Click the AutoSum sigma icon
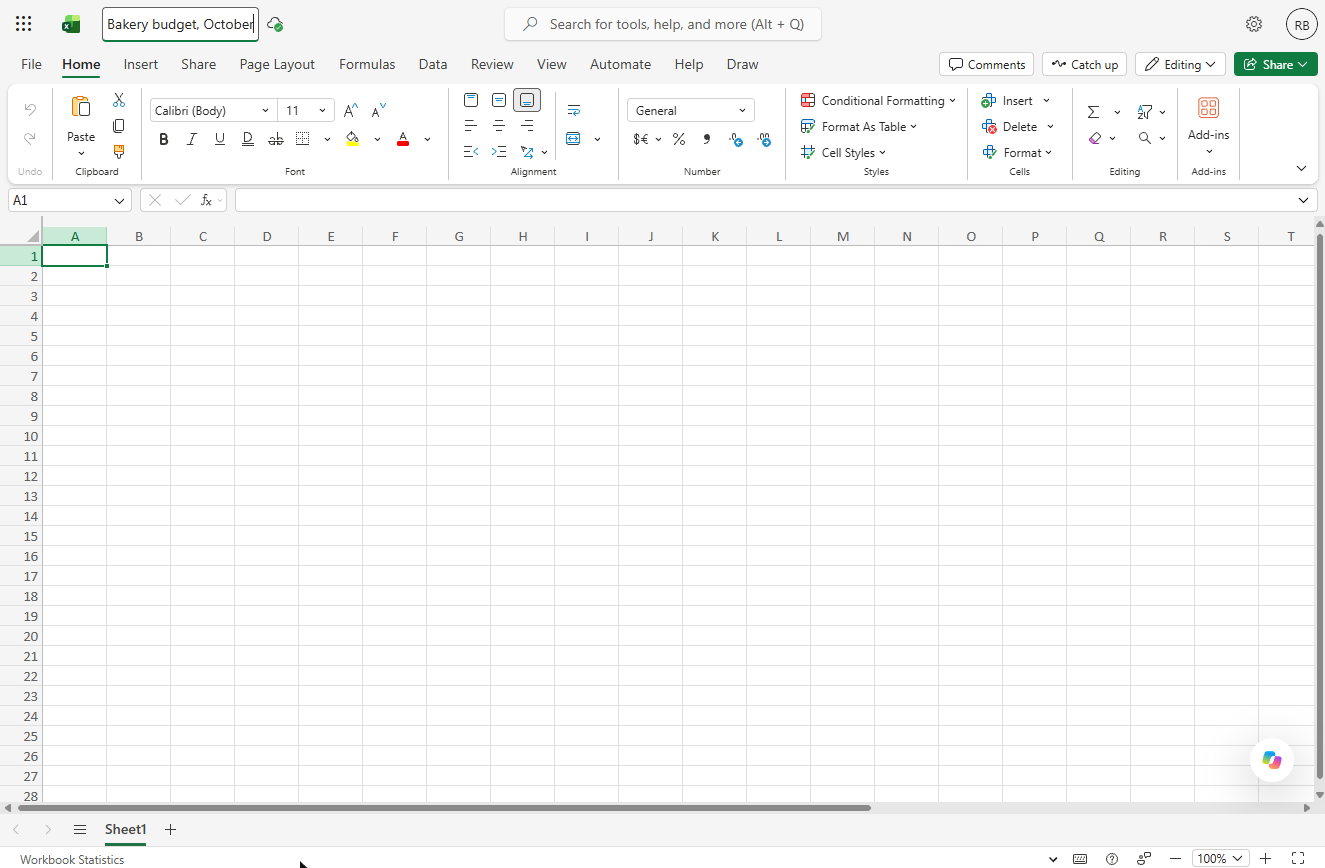 pos(1094,112)
